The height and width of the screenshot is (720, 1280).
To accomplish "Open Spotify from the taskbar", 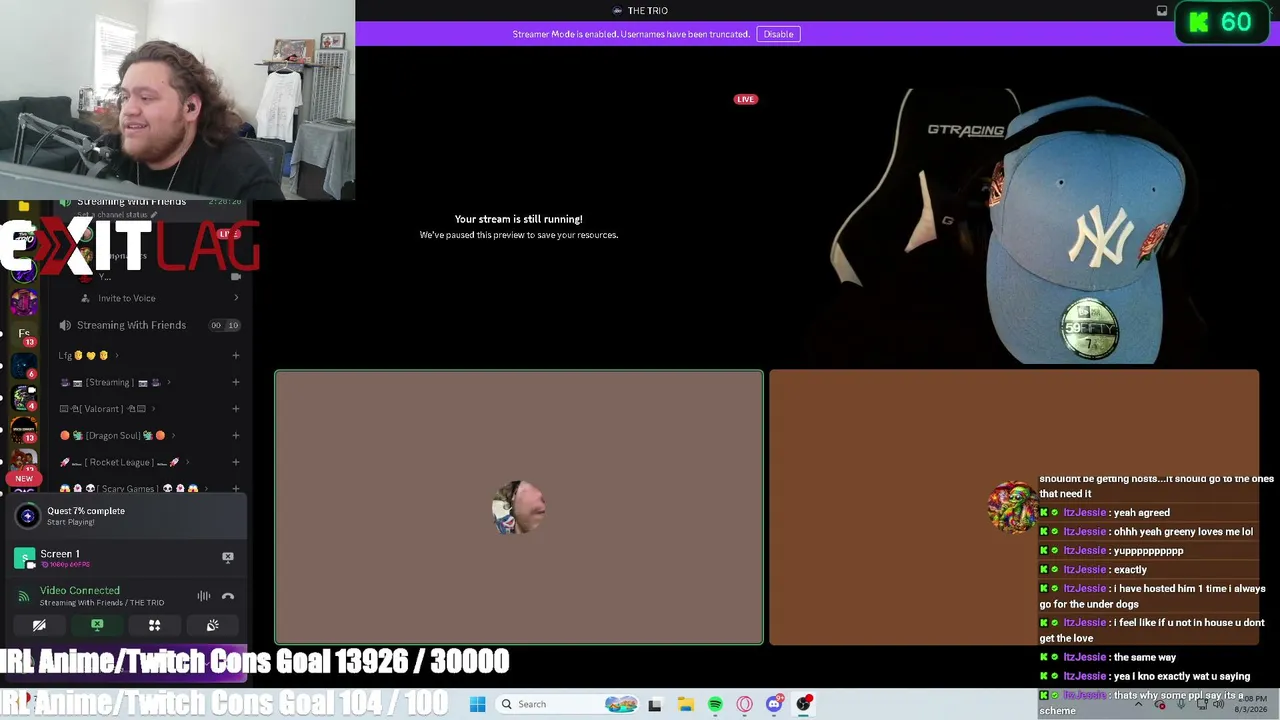I will [715, 704].
